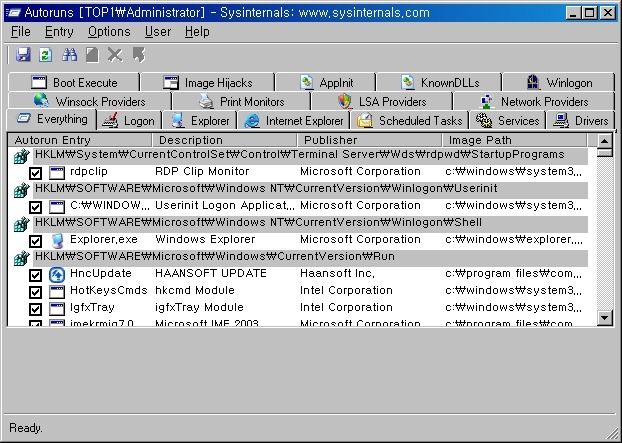Select the Everything tab
This screenshot has height=443, width=622.
tap(52, 119)
